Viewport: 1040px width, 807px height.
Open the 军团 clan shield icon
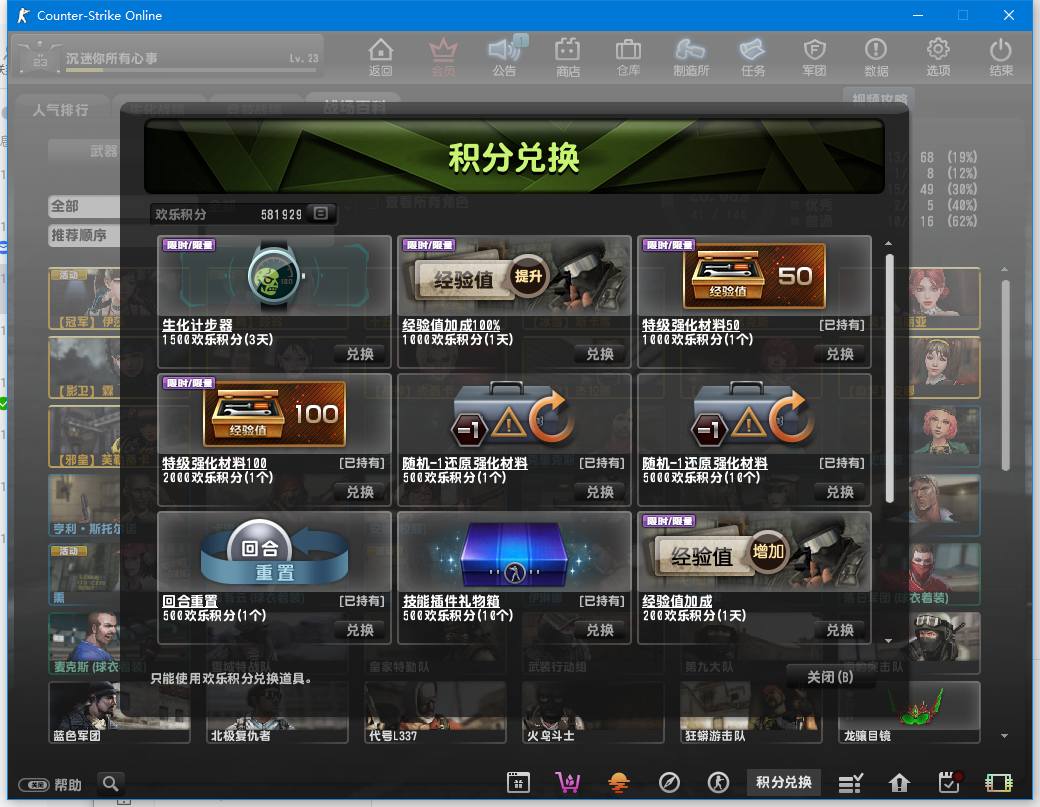814,56
